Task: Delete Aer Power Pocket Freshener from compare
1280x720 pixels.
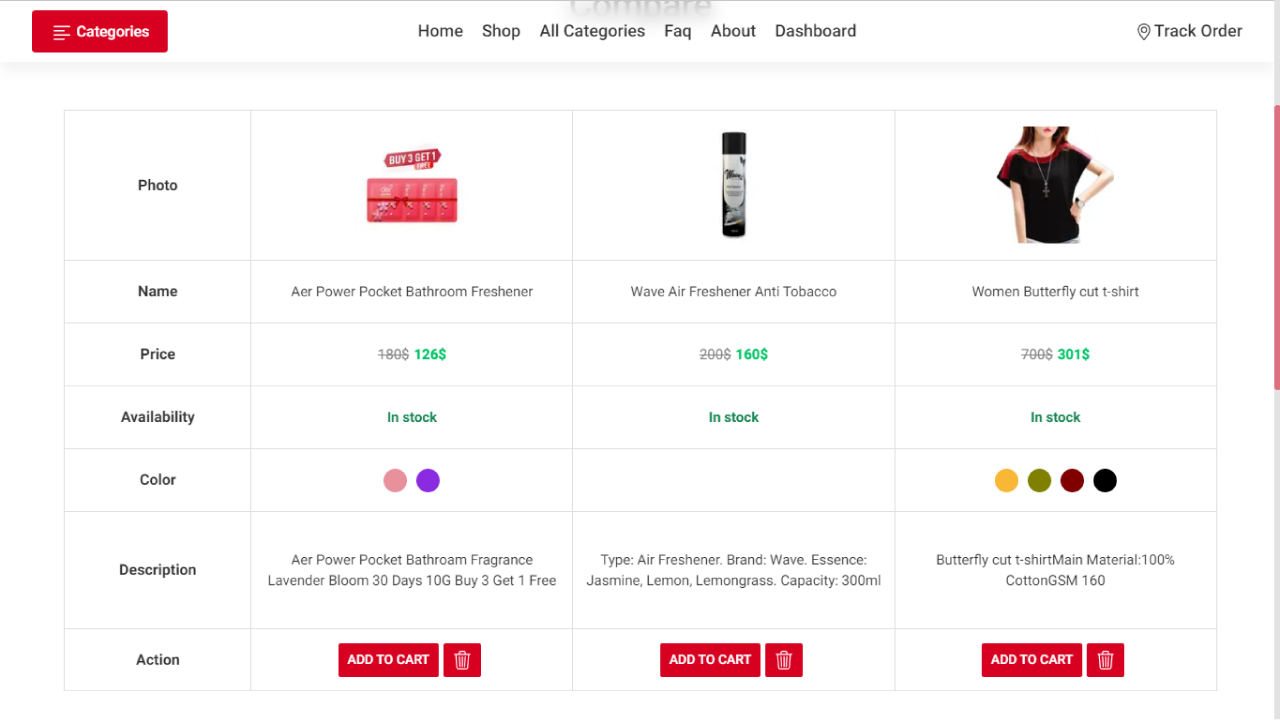Action: pyautogui.click(x=462, y=660)
